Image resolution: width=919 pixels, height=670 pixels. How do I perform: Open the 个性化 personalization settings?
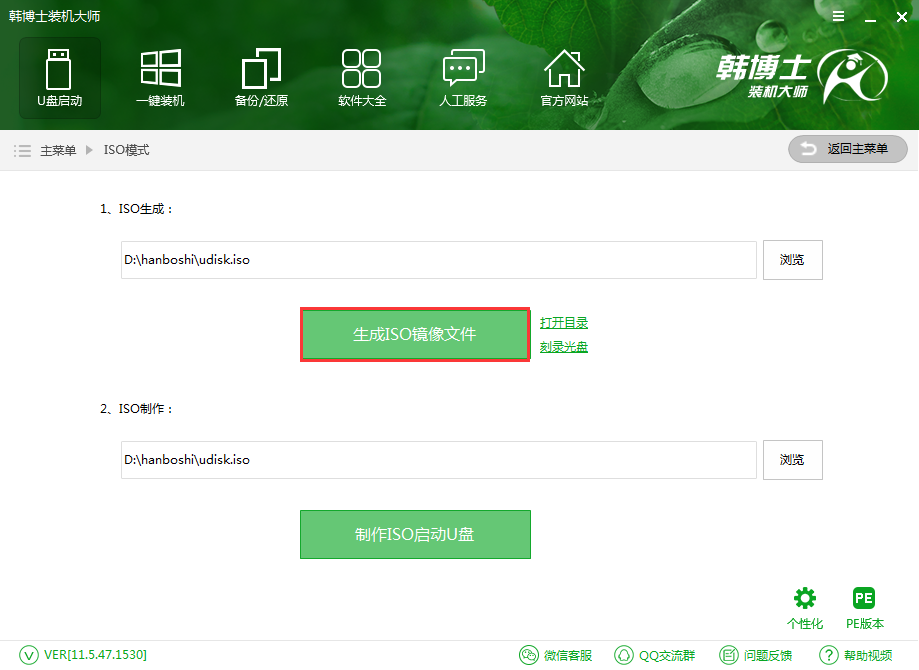point(805,606)
